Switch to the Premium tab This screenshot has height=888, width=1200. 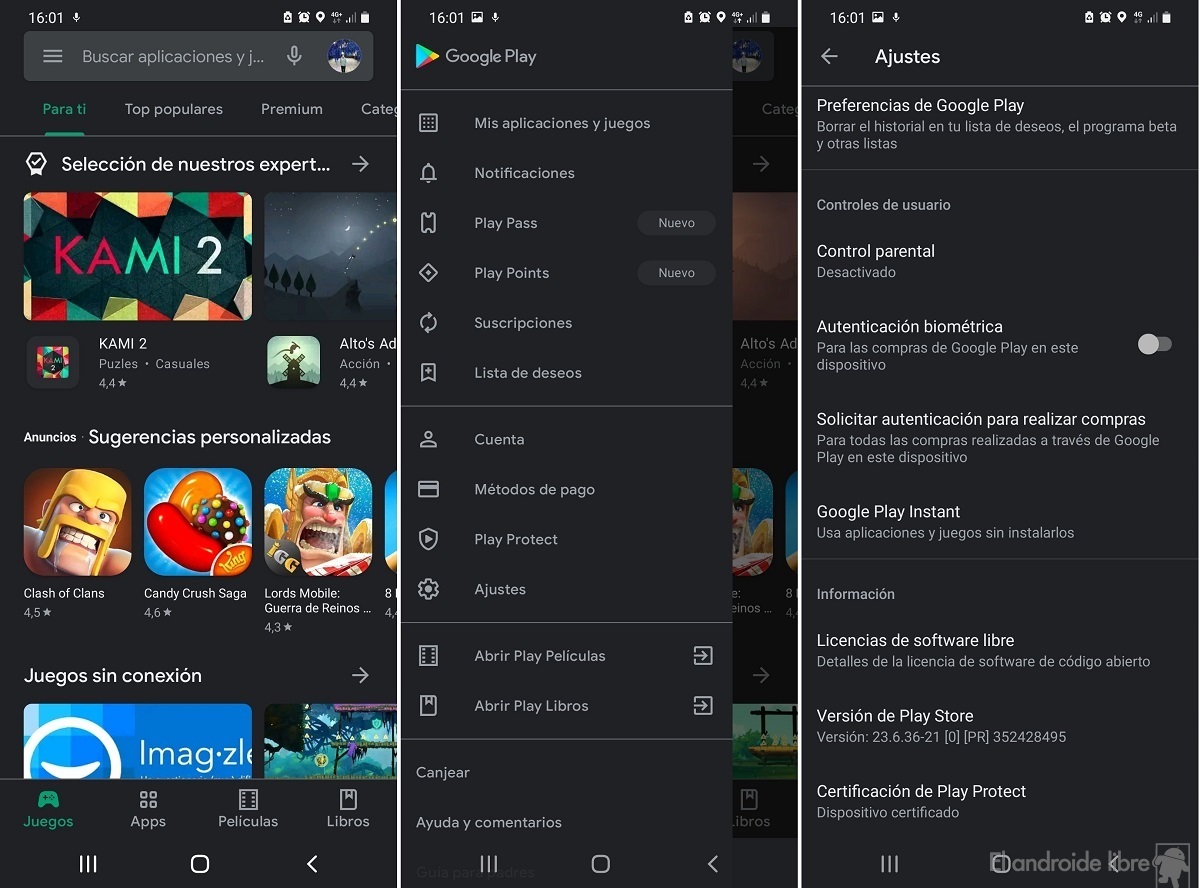tap(292, 109)
